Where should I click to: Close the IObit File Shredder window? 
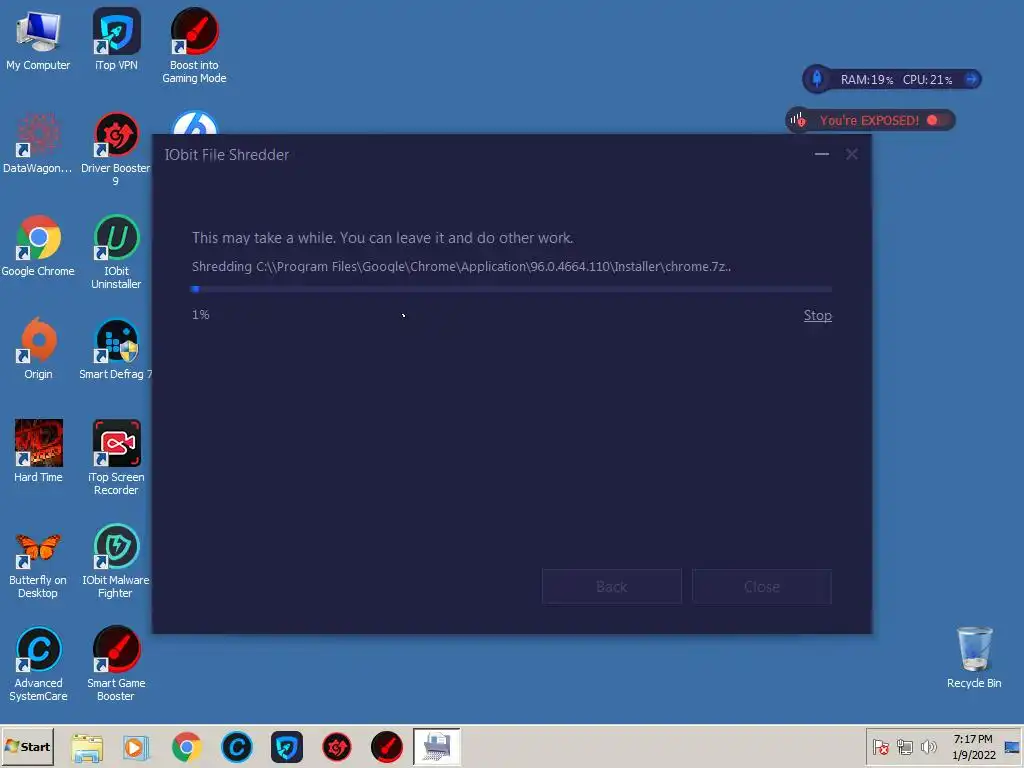[x=852, y=154]
